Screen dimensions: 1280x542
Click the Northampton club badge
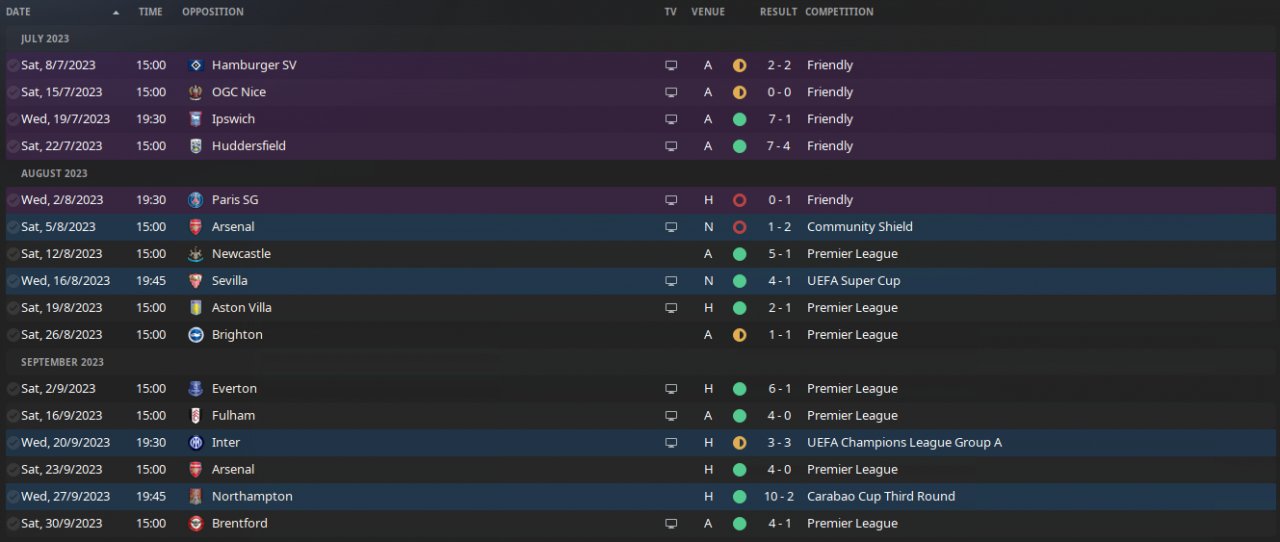click(x=196, y=497)
